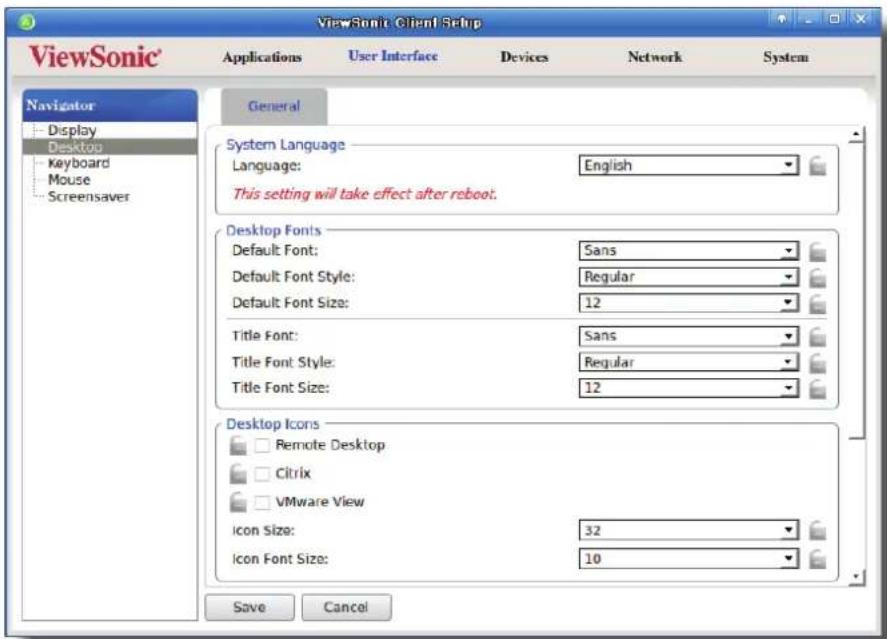
Task: Click lock icon left of Citrix checkbox
Action: [x=238, y=474]
